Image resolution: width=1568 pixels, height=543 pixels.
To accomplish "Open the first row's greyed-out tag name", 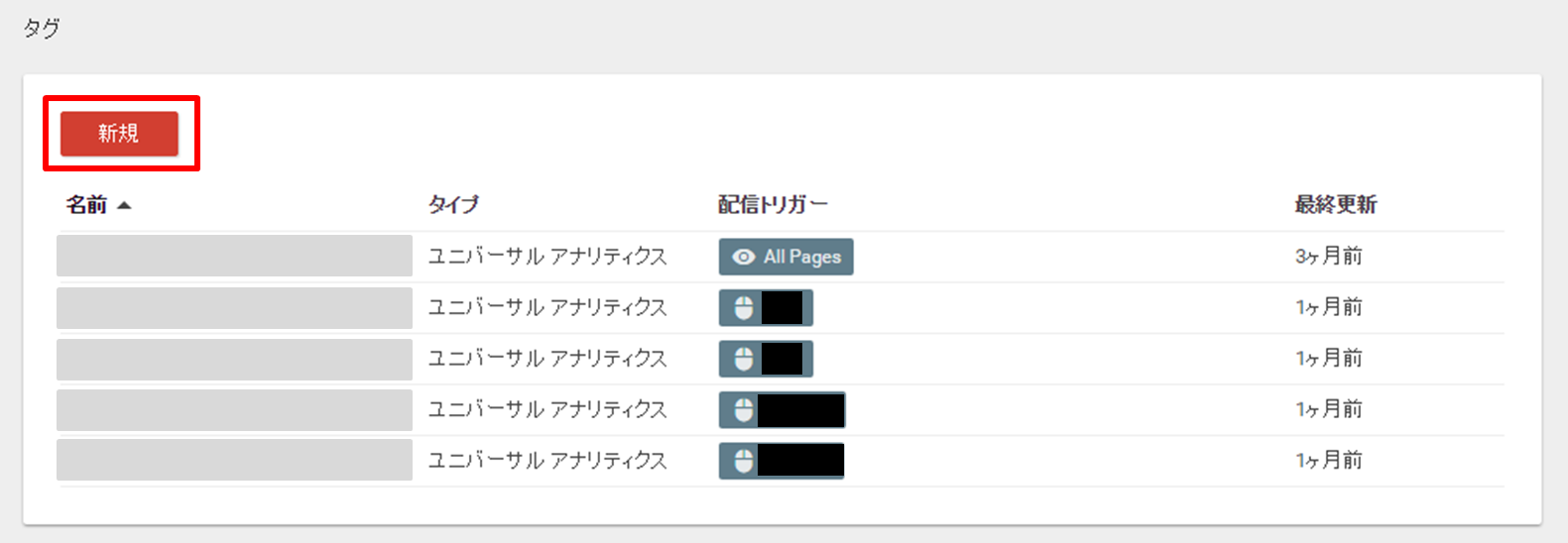I will click(234, 256).
